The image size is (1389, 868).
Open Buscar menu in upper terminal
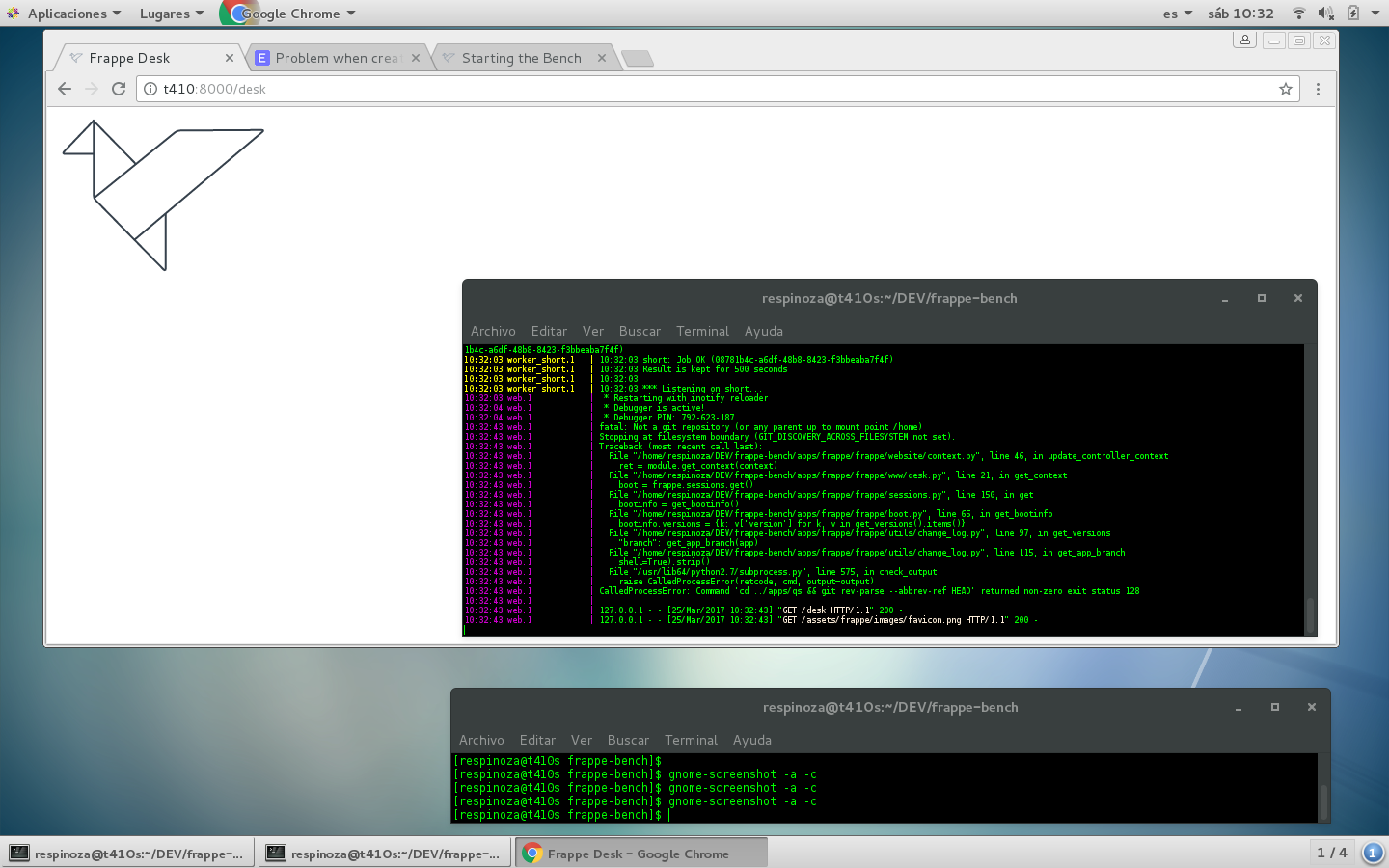640,331
